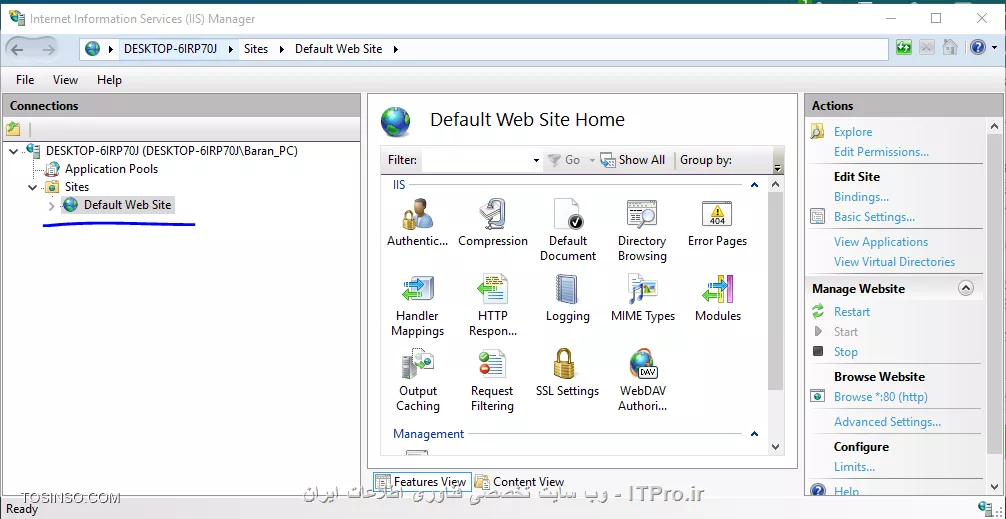Open the view options dropdown beside Group by
The image size is (1006, 519).
click(778, 169)
